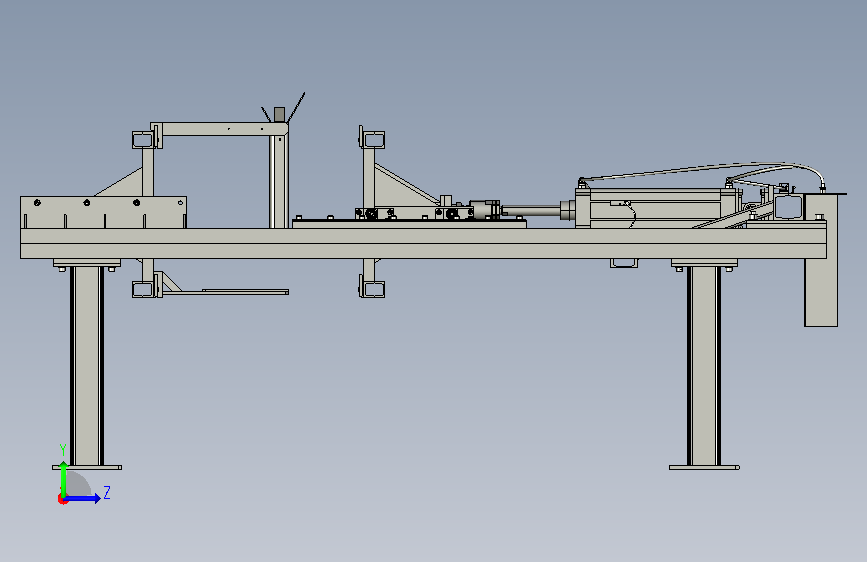
Task: Click the green Y axis arrow of the triad
Action: point(64,479)
